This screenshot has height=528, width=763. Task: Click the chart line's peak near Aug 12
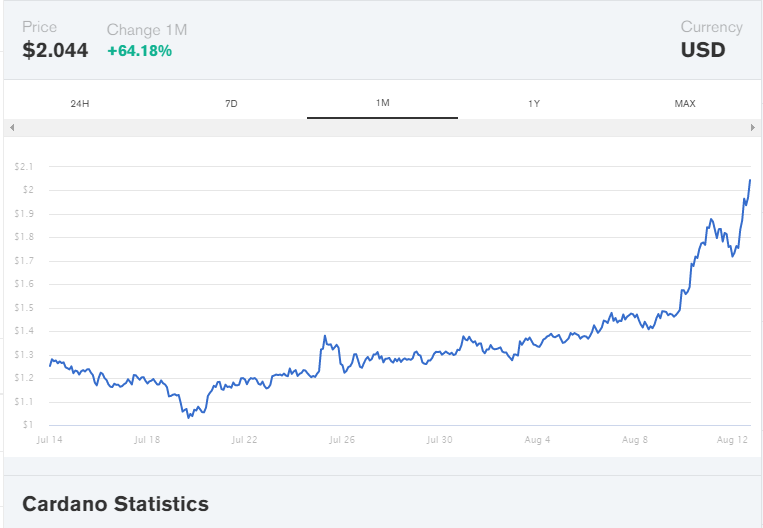[x=750, y=180]
